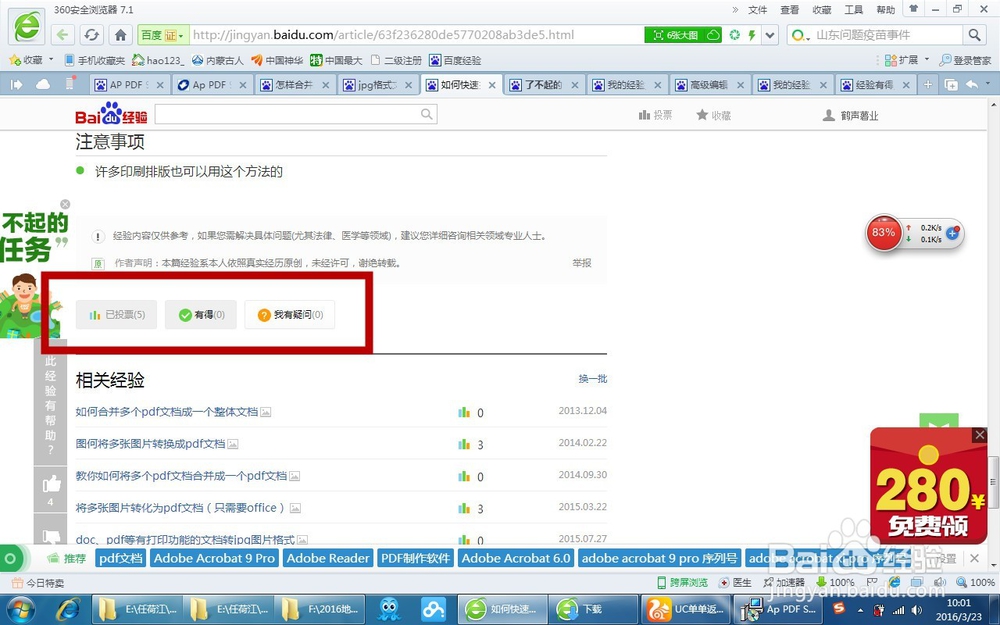Click the 83% network speed gauge
The image size is (1000, 625).
click(883, 233)
